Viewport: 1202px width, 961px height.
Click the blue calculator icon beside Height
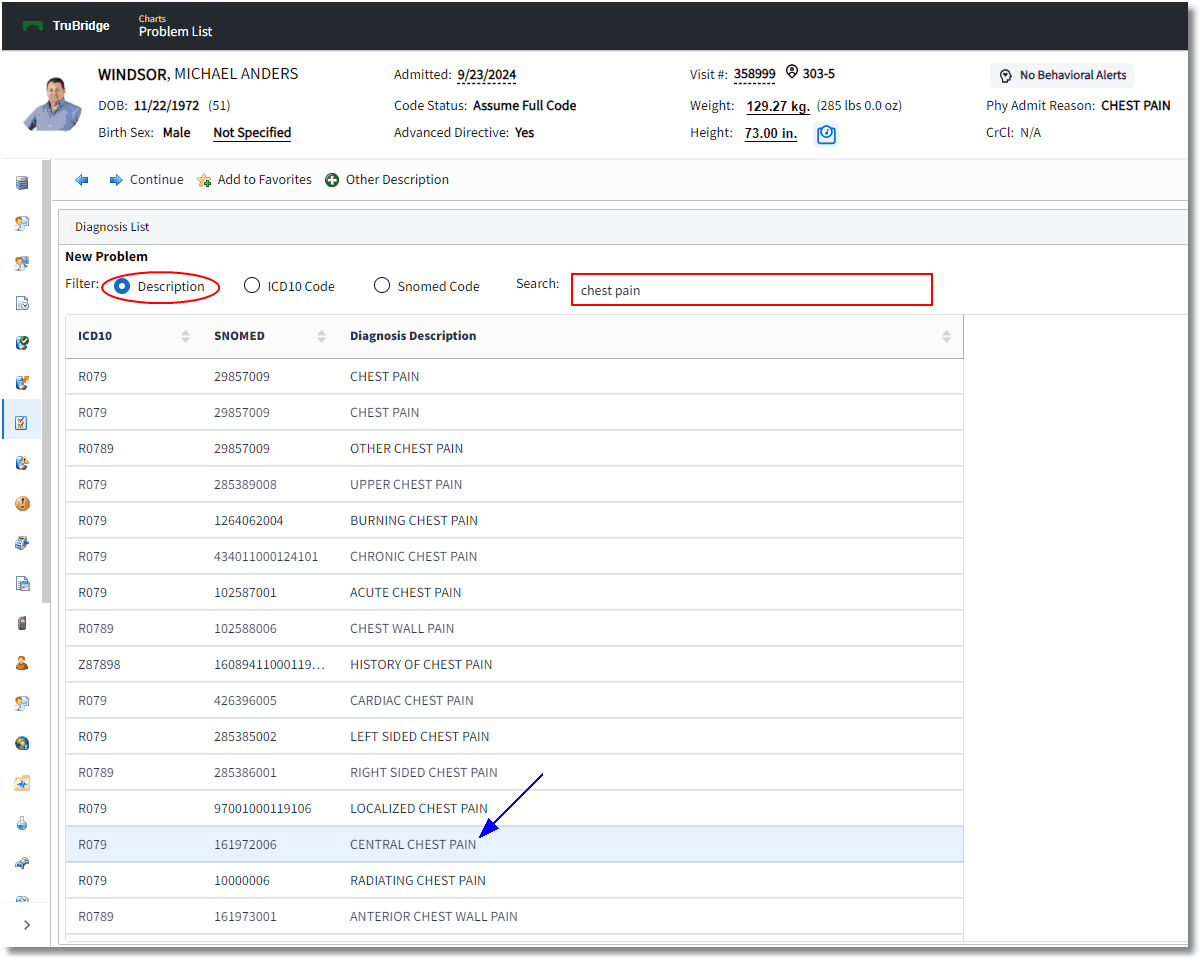826,134
